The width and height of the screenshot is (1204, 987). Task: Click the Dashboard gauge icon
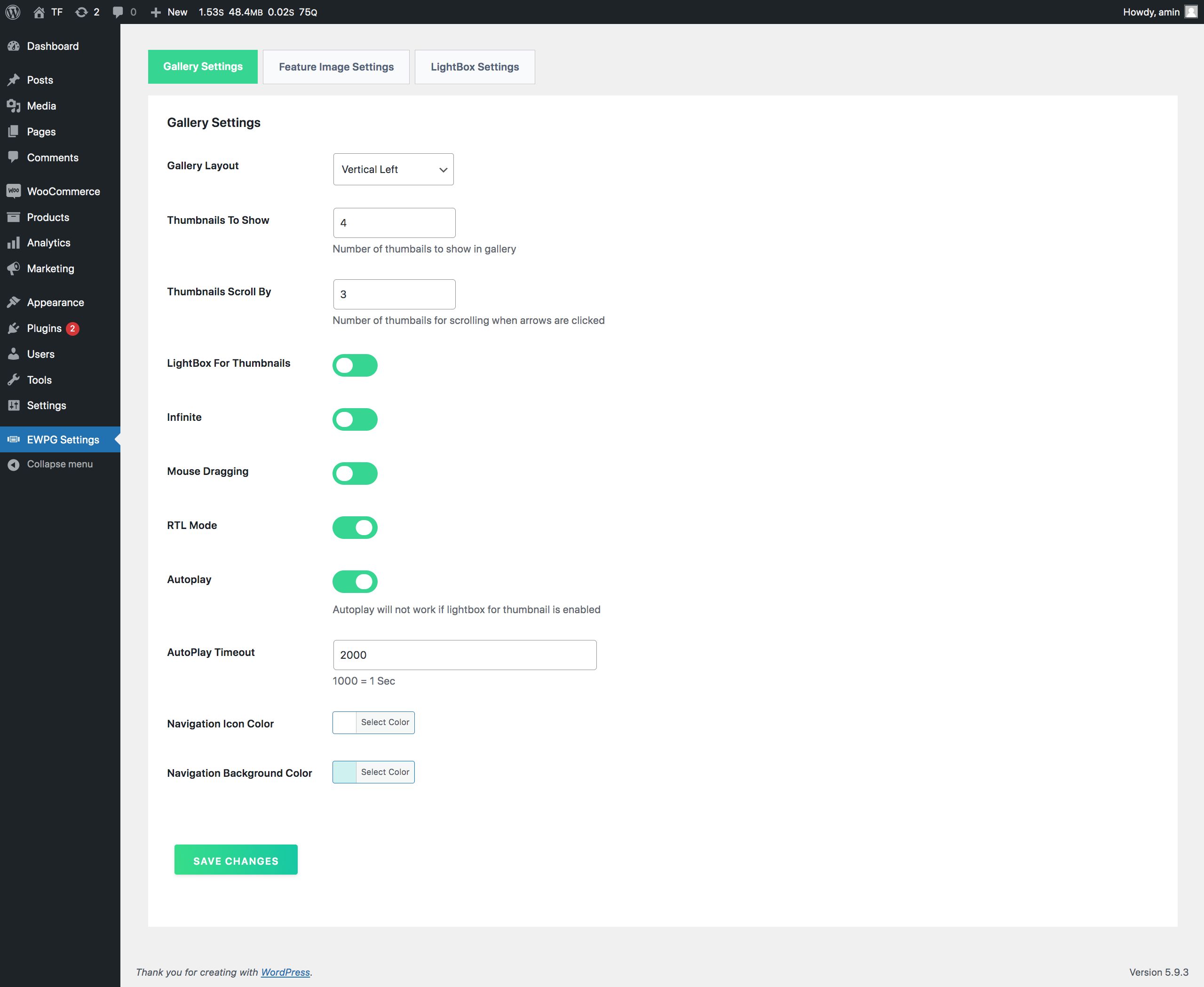tap(14, 46)
